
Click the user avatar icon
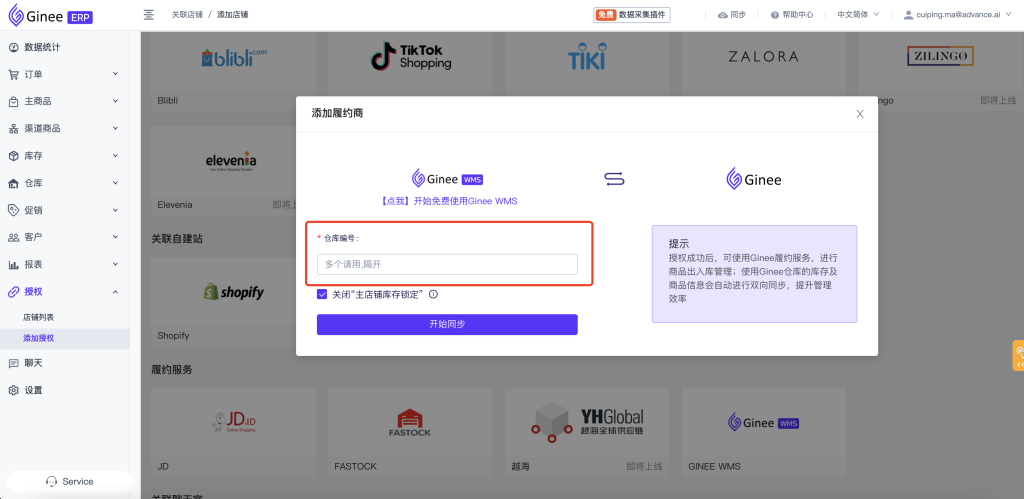tap(908, 14)
